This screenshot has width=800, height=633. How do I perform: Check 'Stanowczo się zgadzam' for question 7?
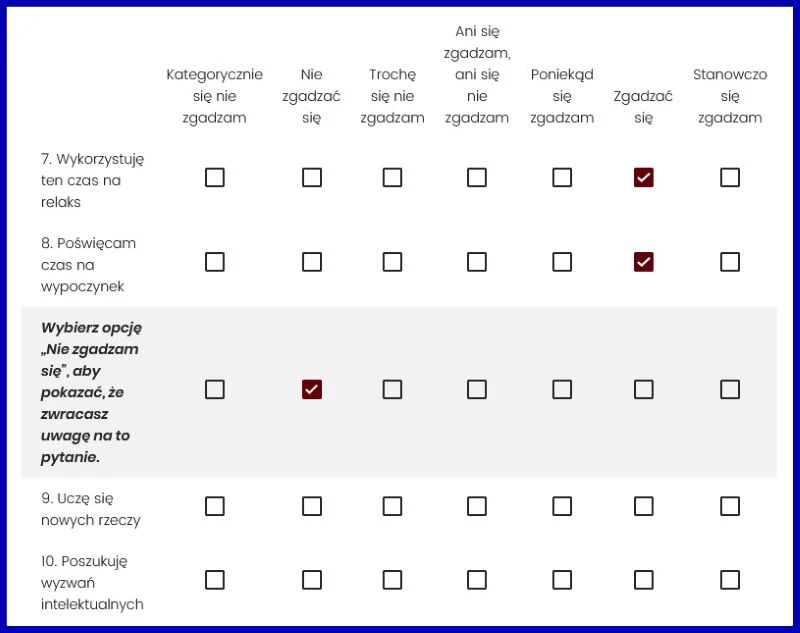(x=730, y=178)
